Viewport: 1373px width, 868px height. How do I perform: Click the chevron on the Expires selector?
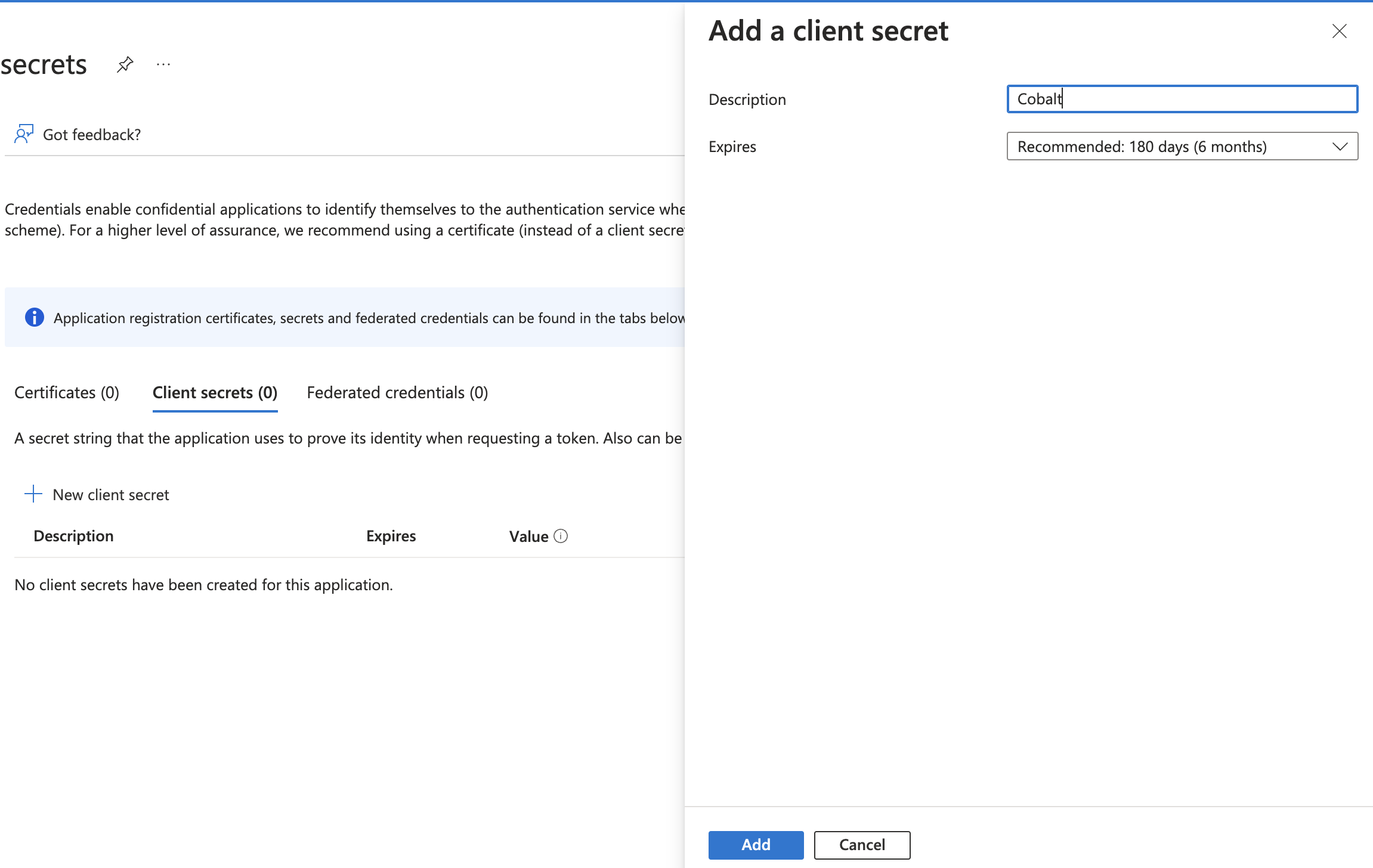coord(1340,146)
